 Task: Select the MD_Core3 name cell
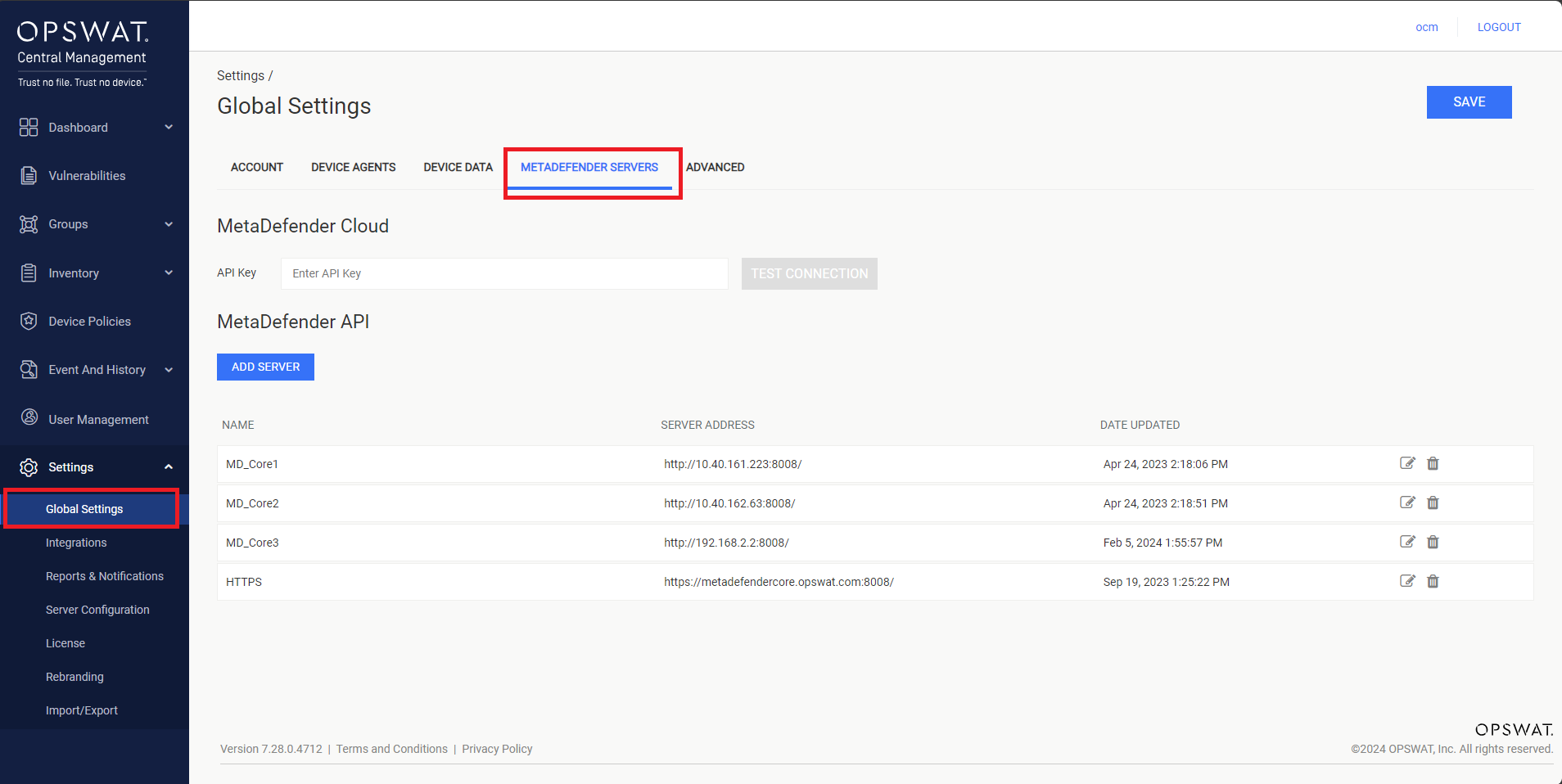(x=252, y=543)
